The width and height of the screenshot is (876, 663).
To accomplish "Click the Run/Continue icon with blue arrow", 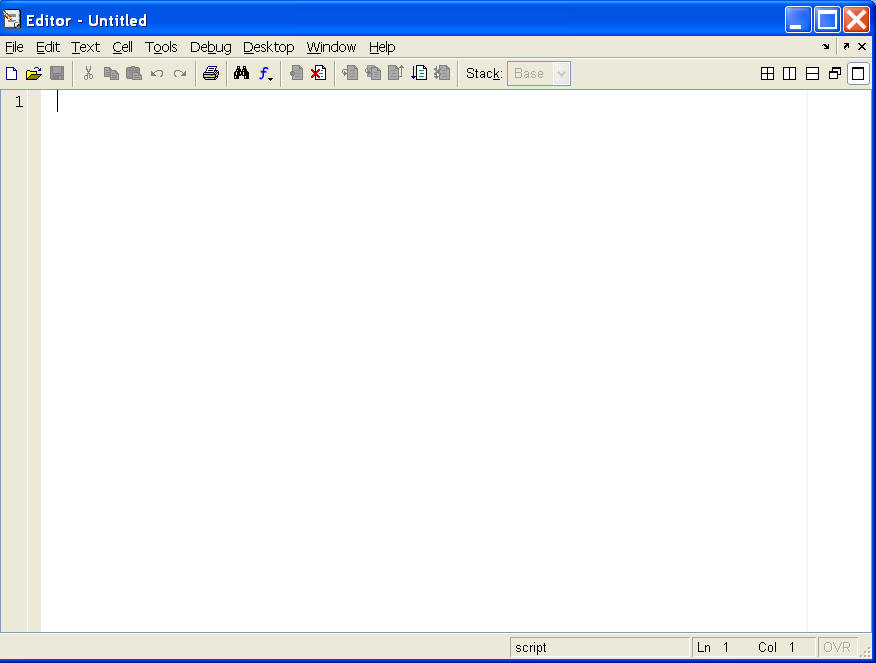I will (x=419, y=73).
